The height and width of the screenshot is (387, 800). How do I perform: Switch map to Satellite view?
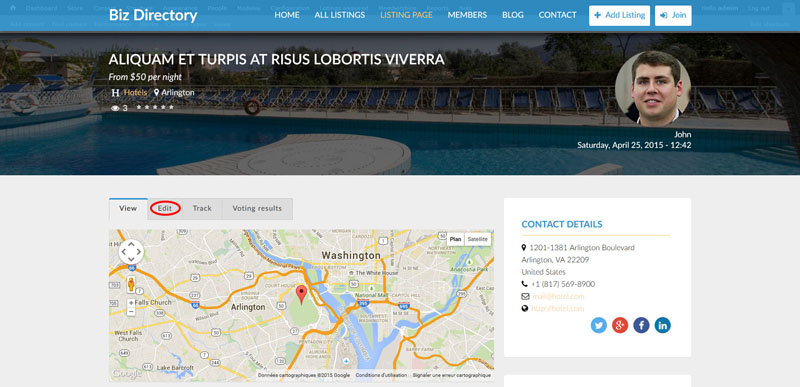pyautogui.click(x=478, y=239)
